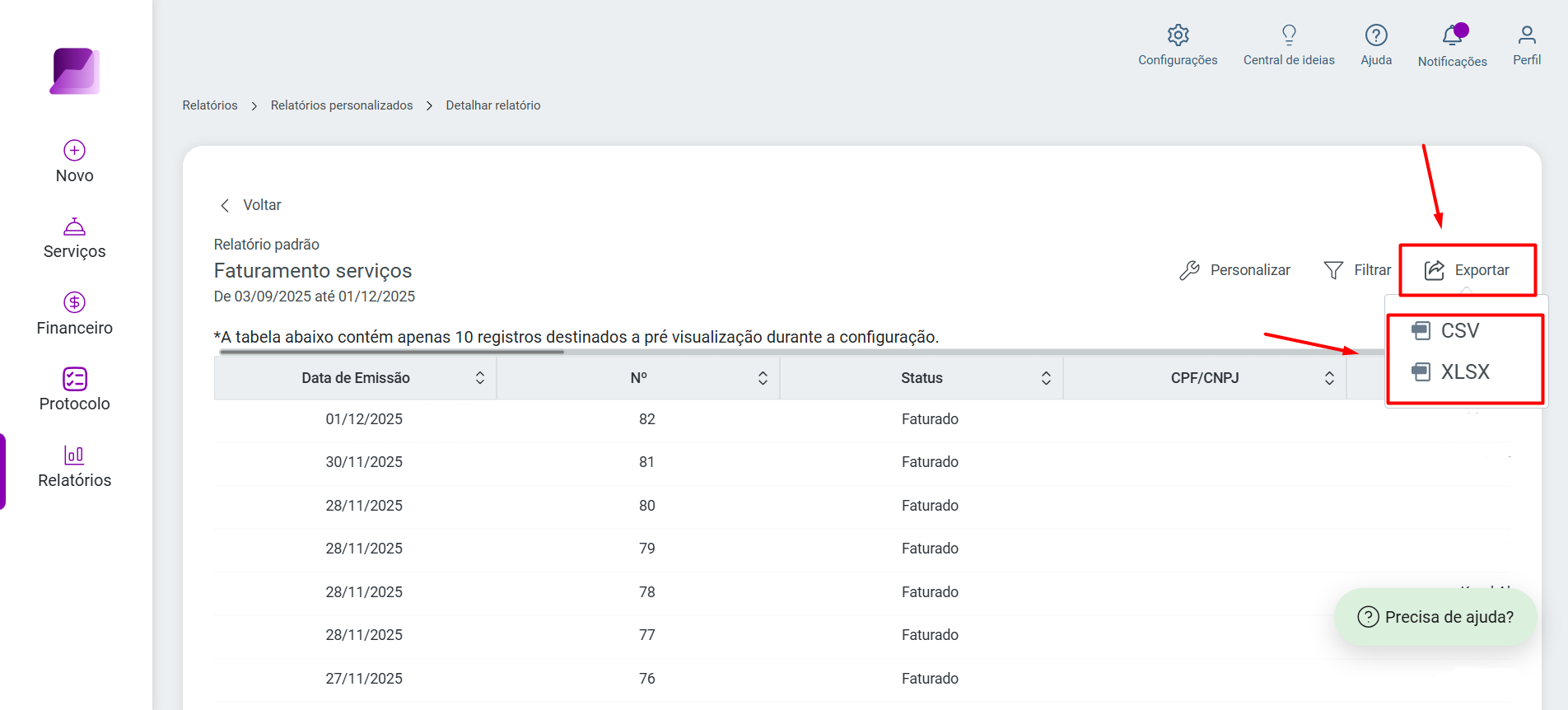The width and height of the screenshot is (1568, 710).
Task: Click the Personalizar wrench icon
Action: (x=1190, y=270)
